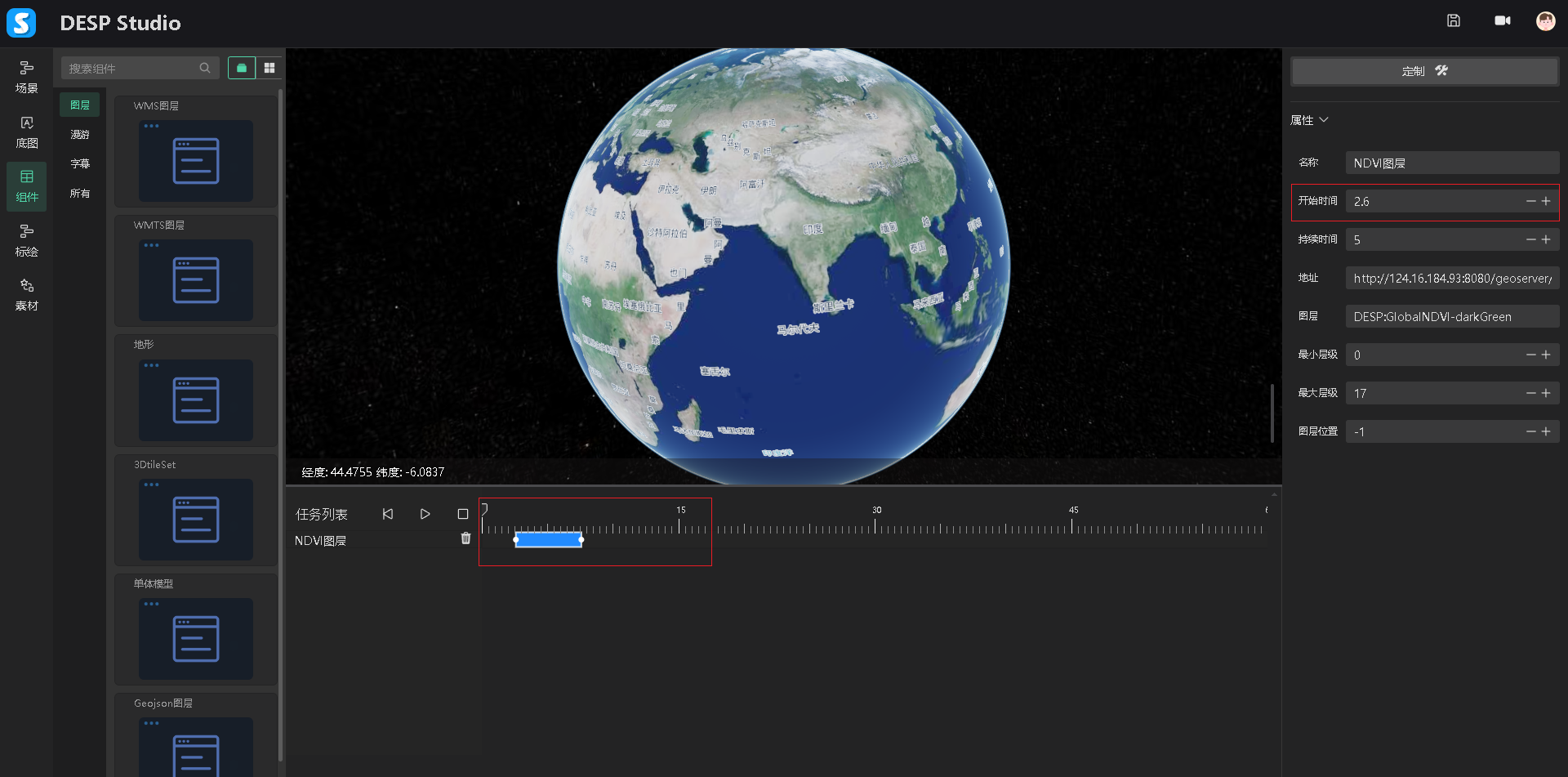Viewport: 1568px width, 777px height.
Task: Open the 底图 sidebar tab
Action: click(x=27, y=132)
